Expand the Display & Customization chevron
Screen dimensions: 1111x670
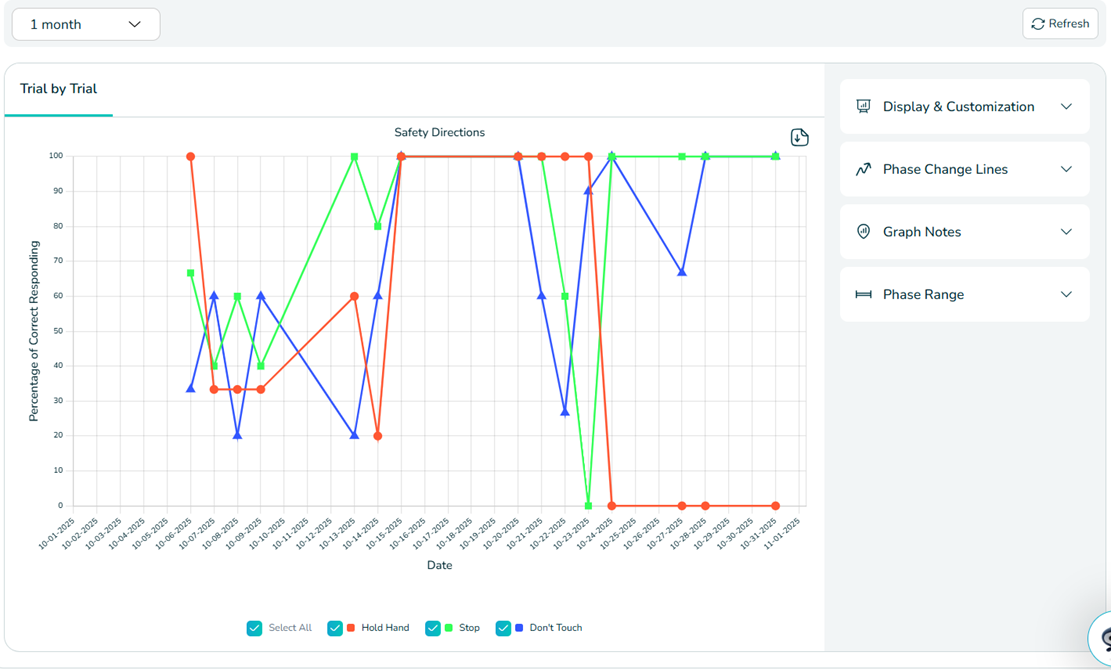(1066, 107)
